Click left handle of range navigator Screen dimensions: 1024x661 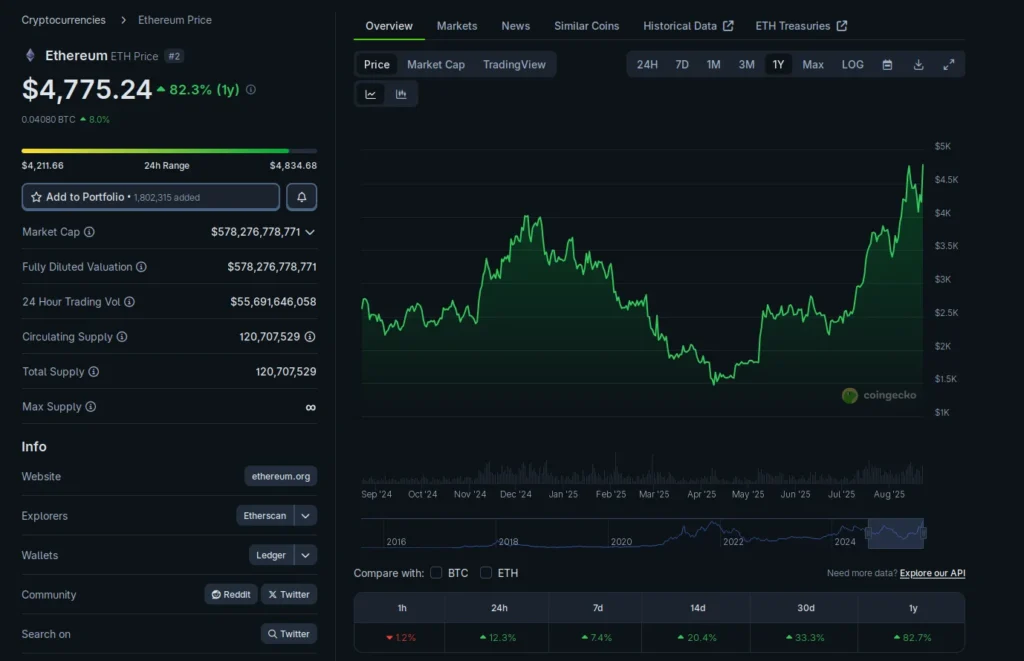pos(869,534)
